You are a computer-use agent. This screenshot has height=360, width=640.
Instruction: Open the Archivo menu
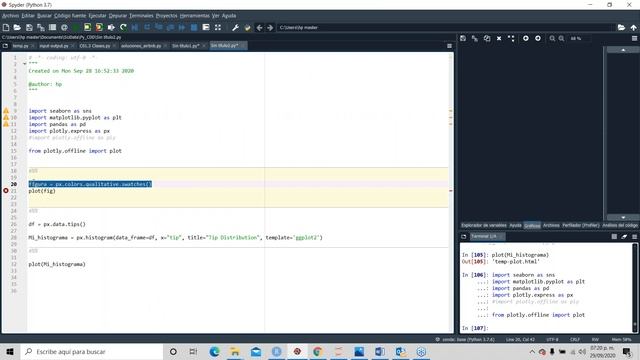tap(10, 16)
